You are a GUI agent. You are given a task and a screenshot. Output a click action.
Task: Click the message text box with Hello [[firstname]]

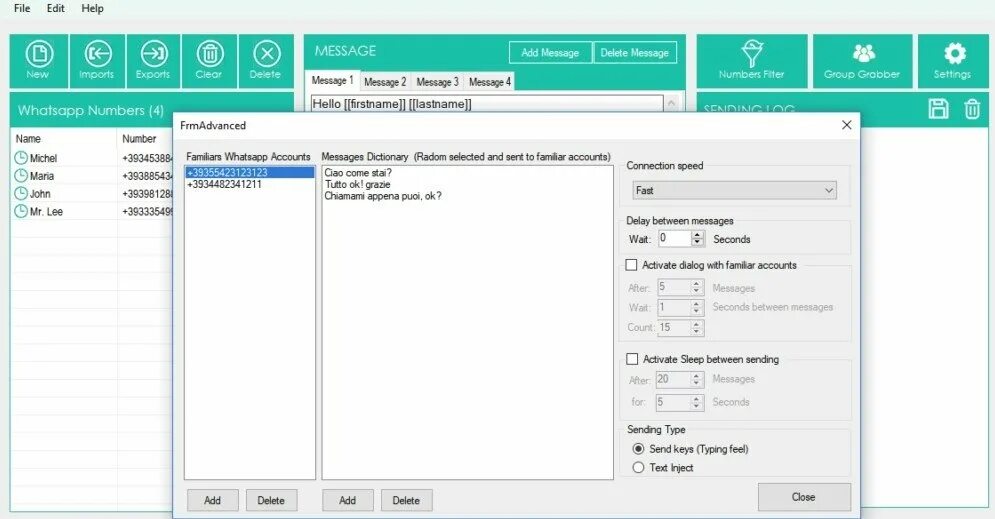pyautogui.click(x=487, y=104)
